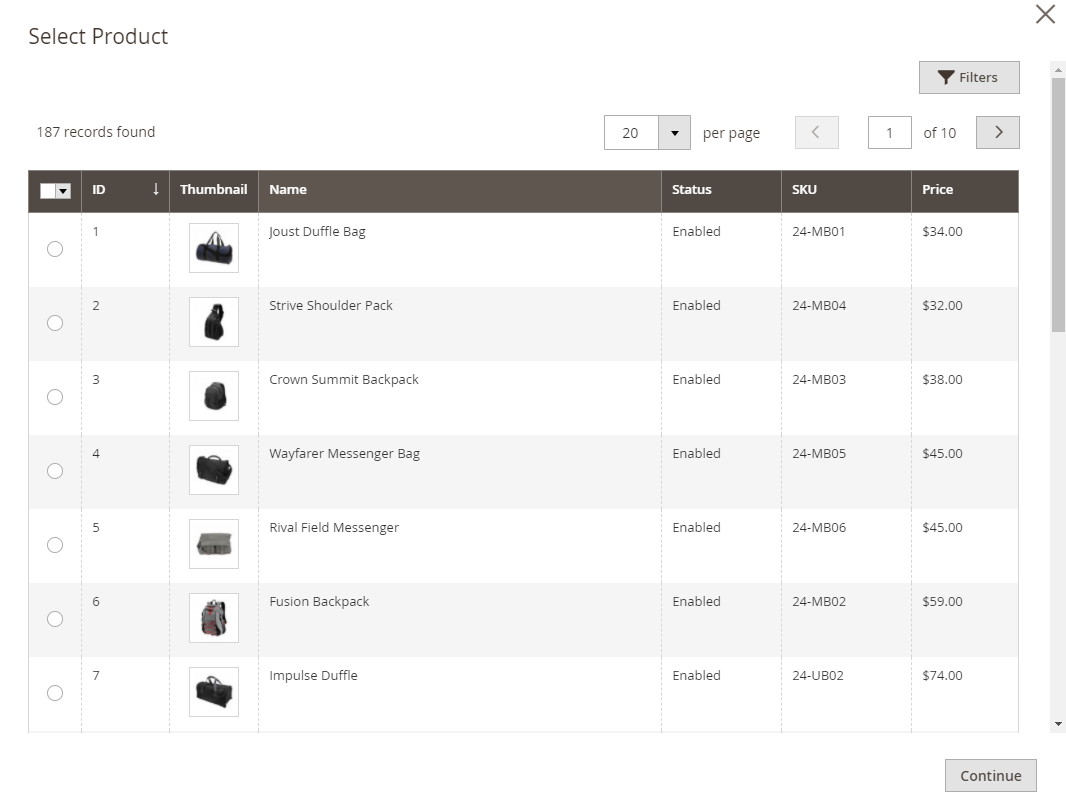1066x793 pixels.
Task: Sort products by SKU column header
Action: 804,190
